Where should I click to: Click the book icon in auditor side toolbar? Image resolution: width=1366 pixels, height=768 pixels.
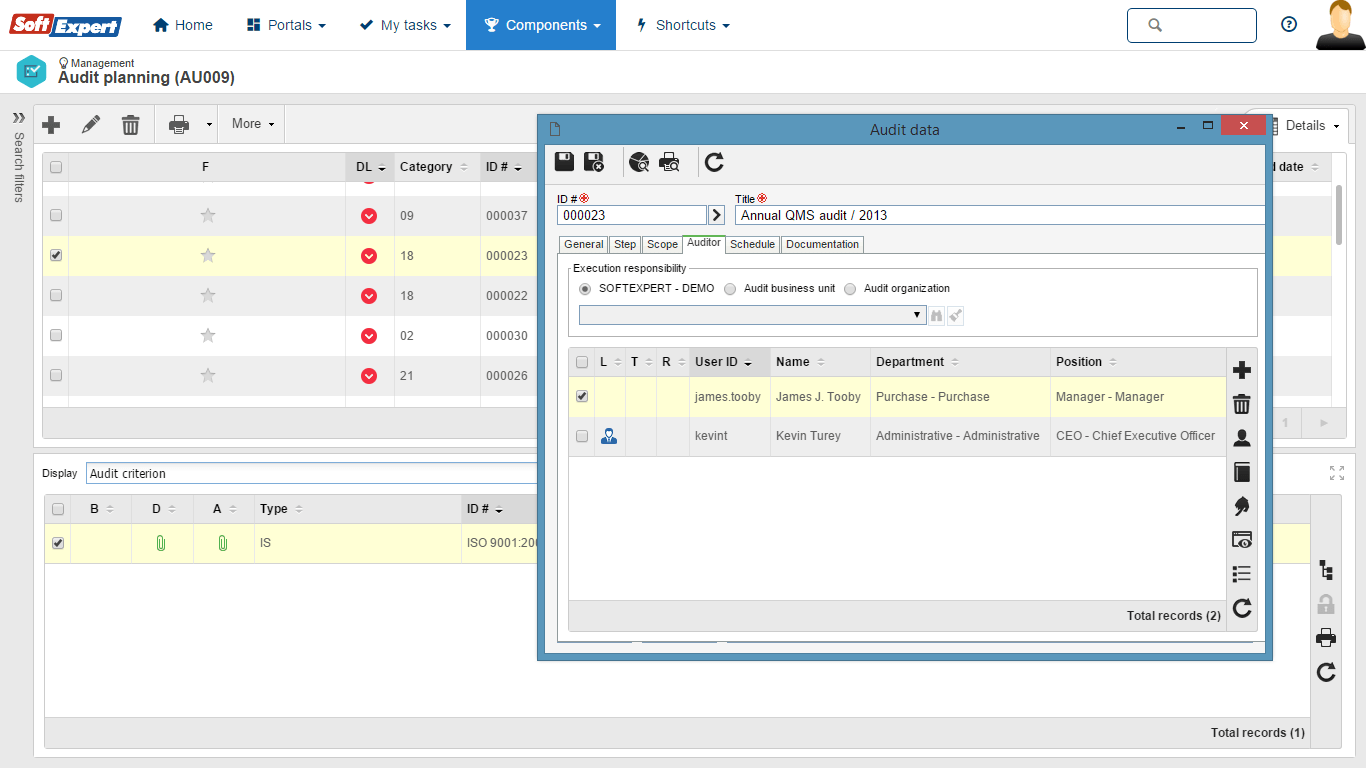[1242, 472]
